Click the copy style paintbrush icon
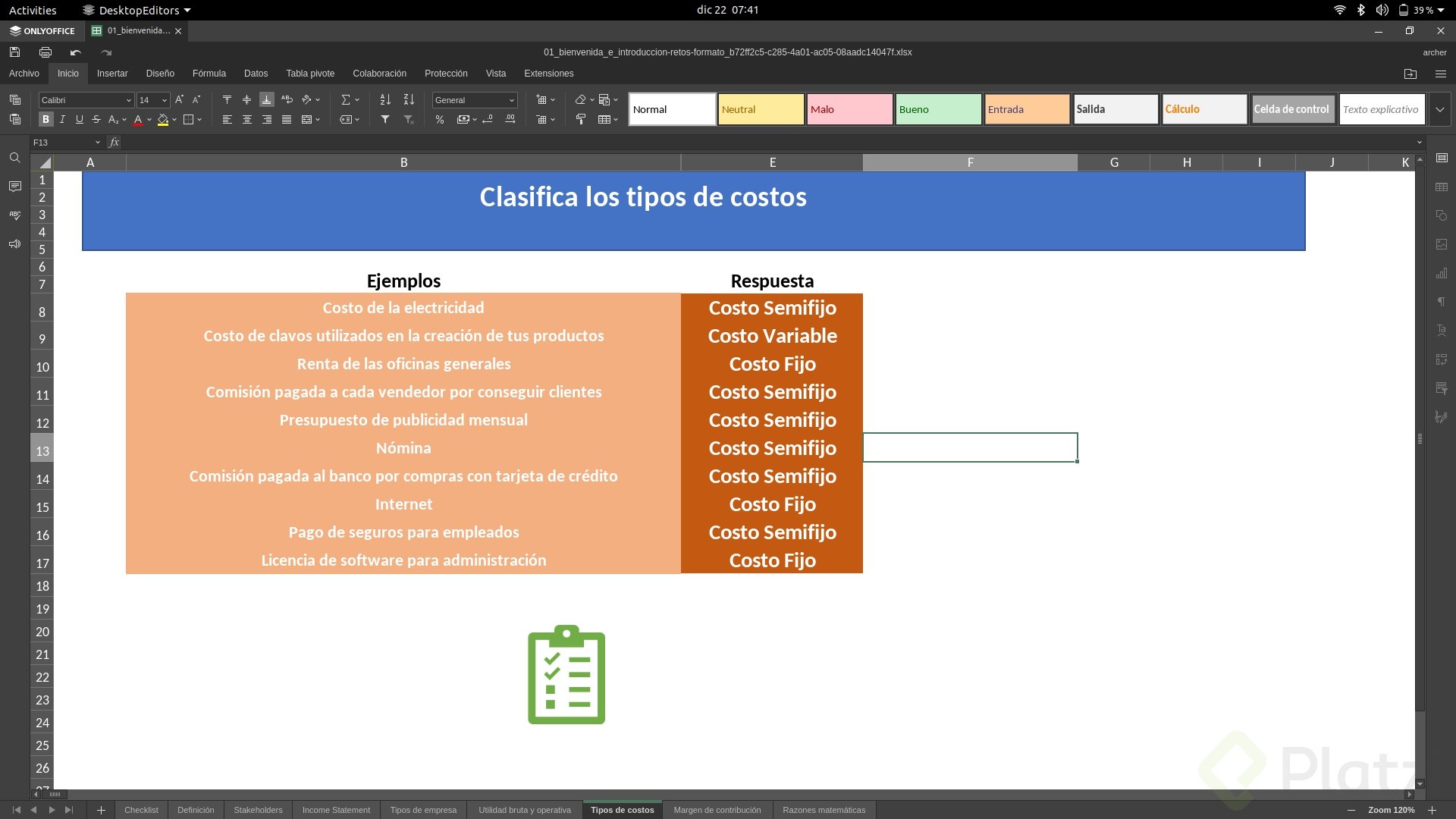 [x=581, y=120]
